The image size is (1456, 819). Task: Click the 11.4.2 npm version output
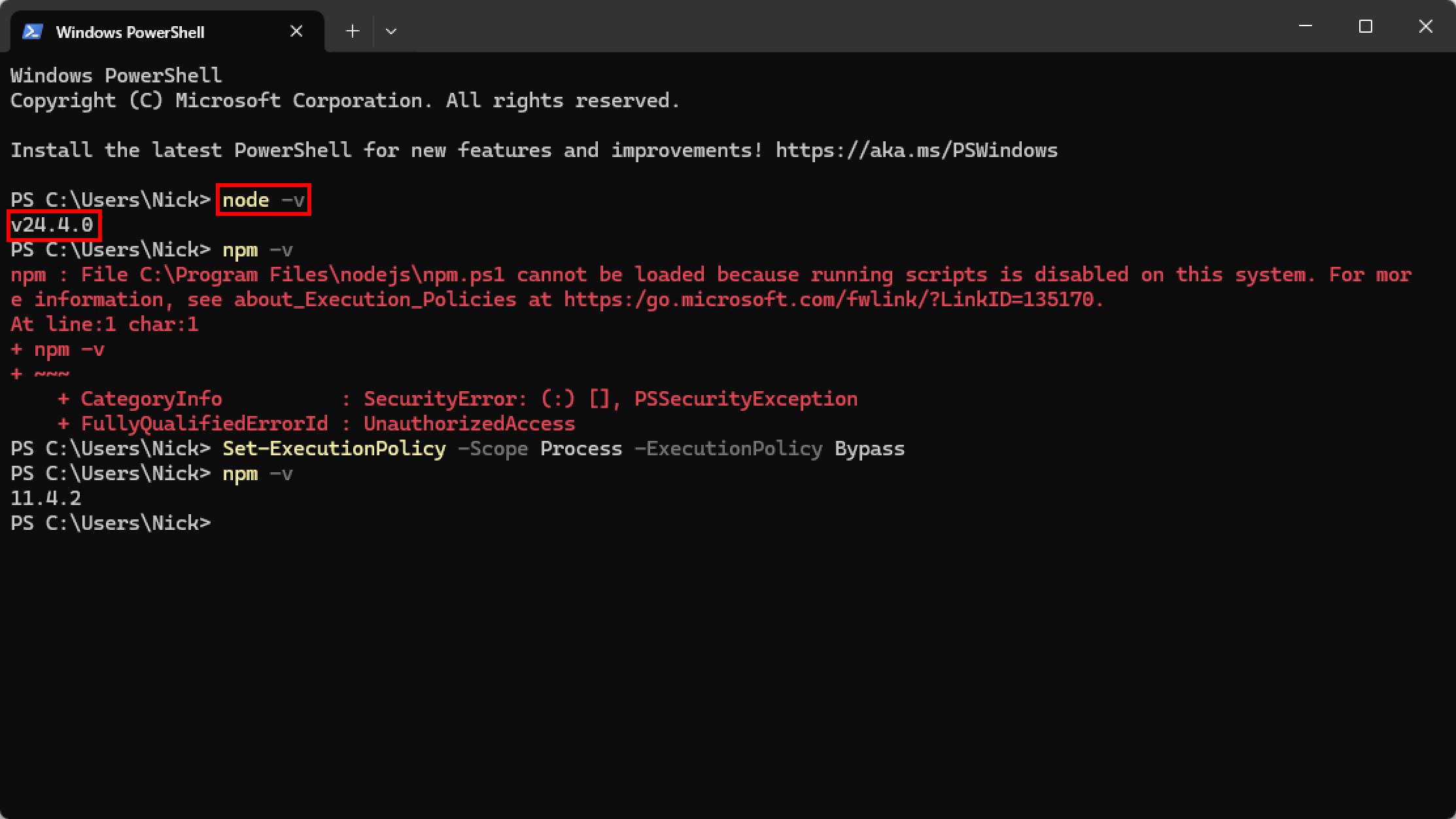click(46, 498)
